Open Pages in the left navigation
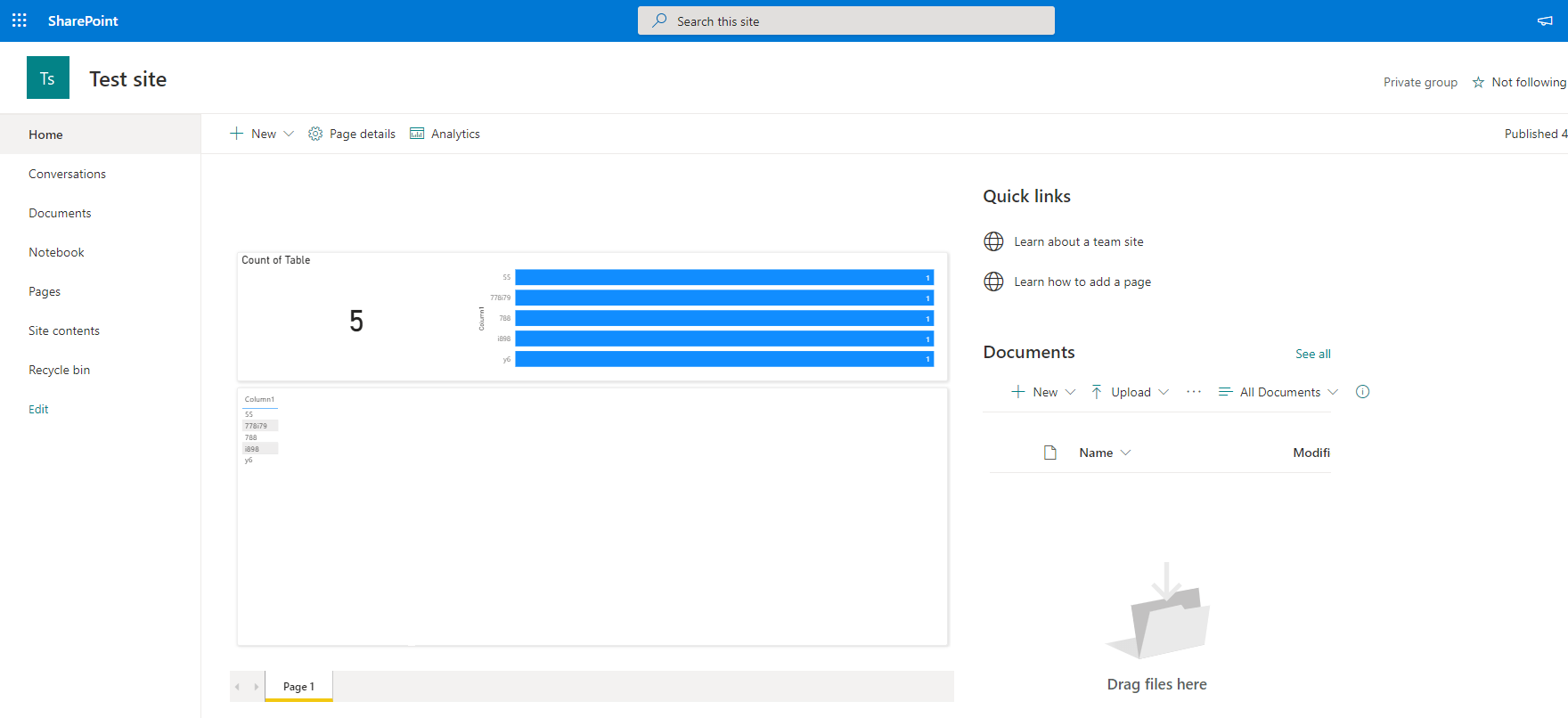Screen dimensions: 1568x718 [x=45, y=291]
